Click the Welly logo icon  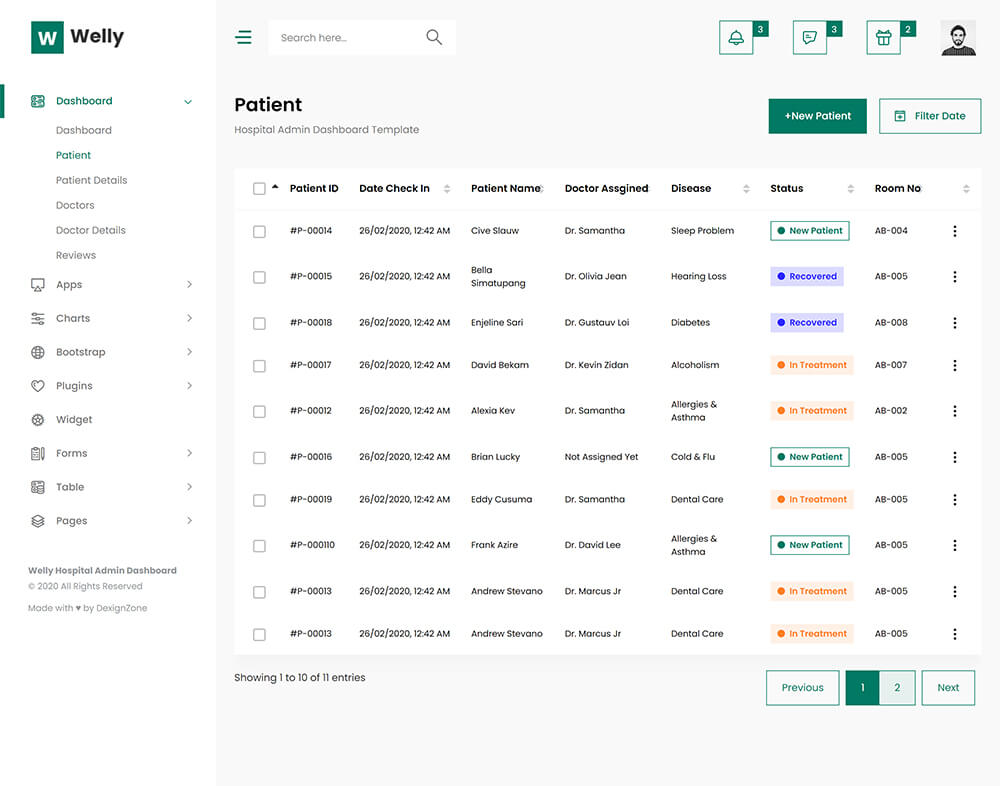point(47,37)
